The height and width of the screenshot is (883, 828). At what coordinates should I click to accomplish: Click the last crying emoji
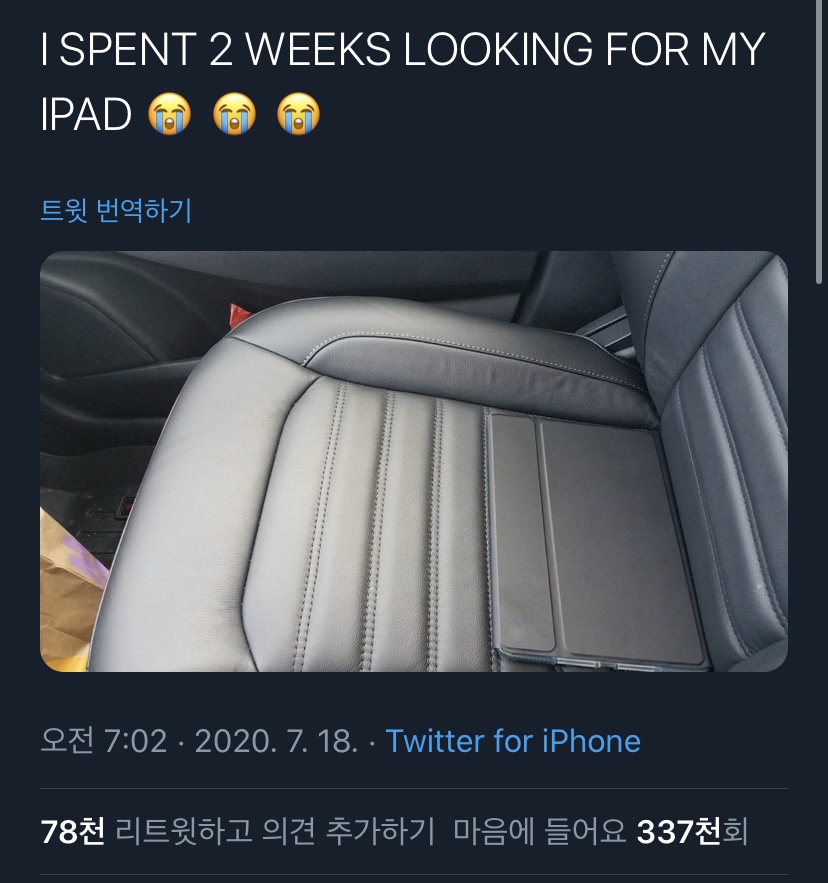point(299,114)
